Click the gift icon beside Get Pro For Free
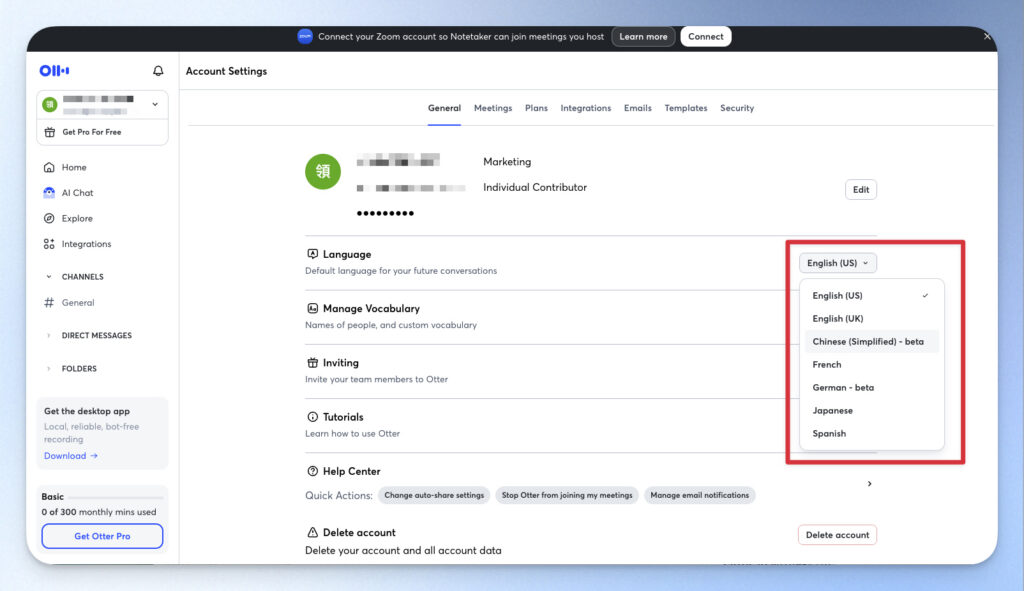The image size is (1024, 591). pyautogui.click(x=50, y=132)
